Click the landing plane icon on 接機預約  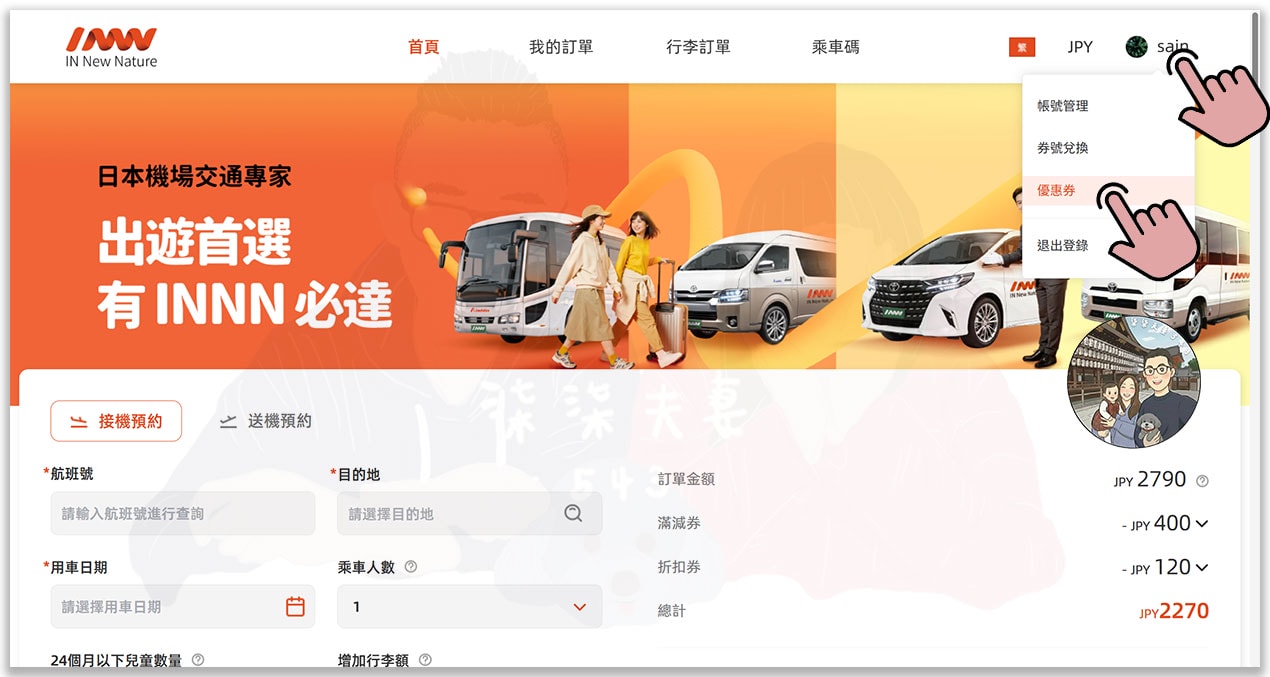[x=78, y=422]
